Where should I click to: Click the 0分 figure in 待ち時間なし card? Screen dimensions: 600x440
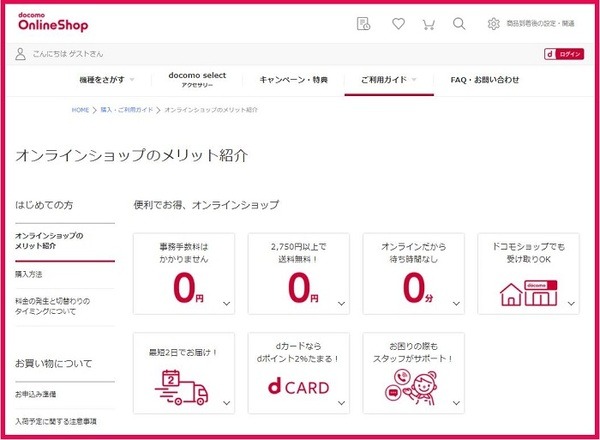[x=417, y=288]
